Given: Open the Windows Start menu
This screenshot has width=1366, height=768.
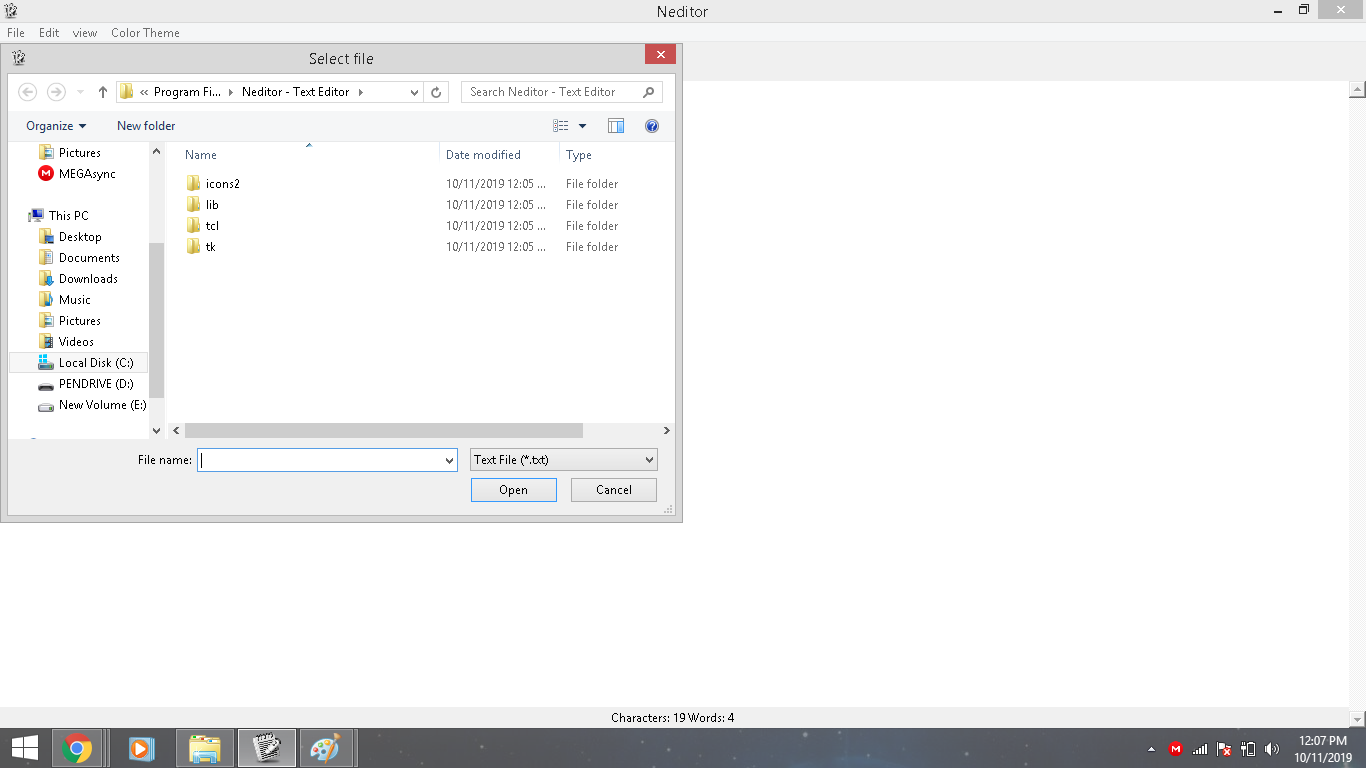Looking at the screenshot, I should coord(25,748).
